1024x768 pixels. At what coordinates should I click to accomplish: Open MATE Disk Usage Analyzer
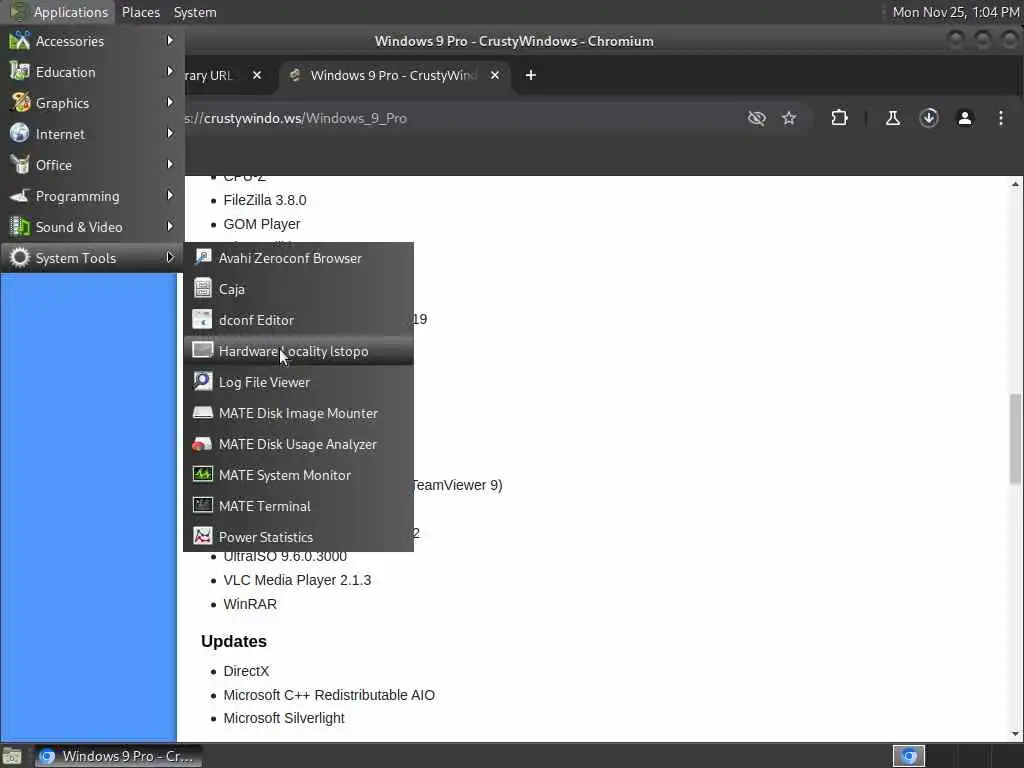pos(298,444)
